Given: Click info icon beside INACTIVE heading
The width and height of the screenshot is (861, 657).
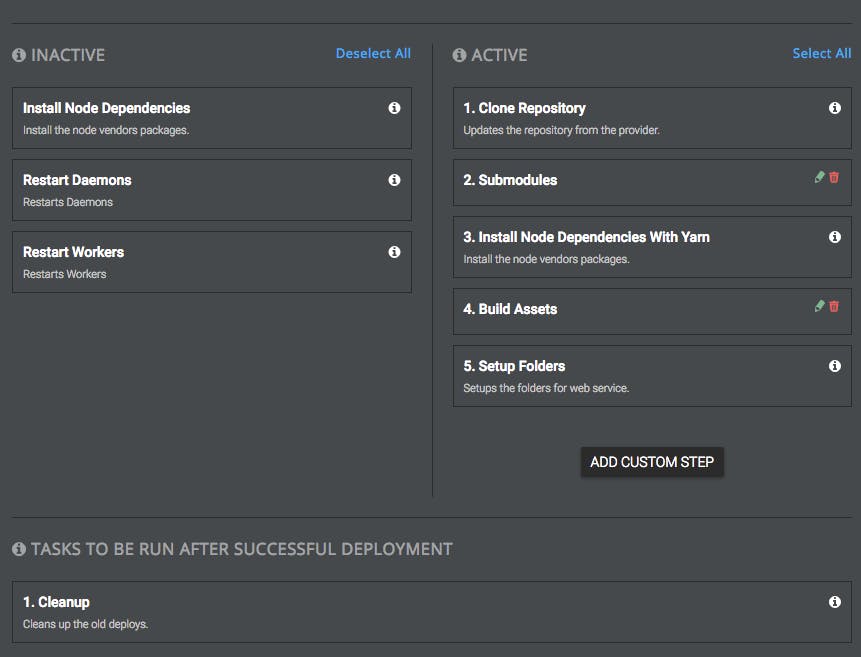Looking at the screenshot, I should pyautogui.click(x=19, y=55).
